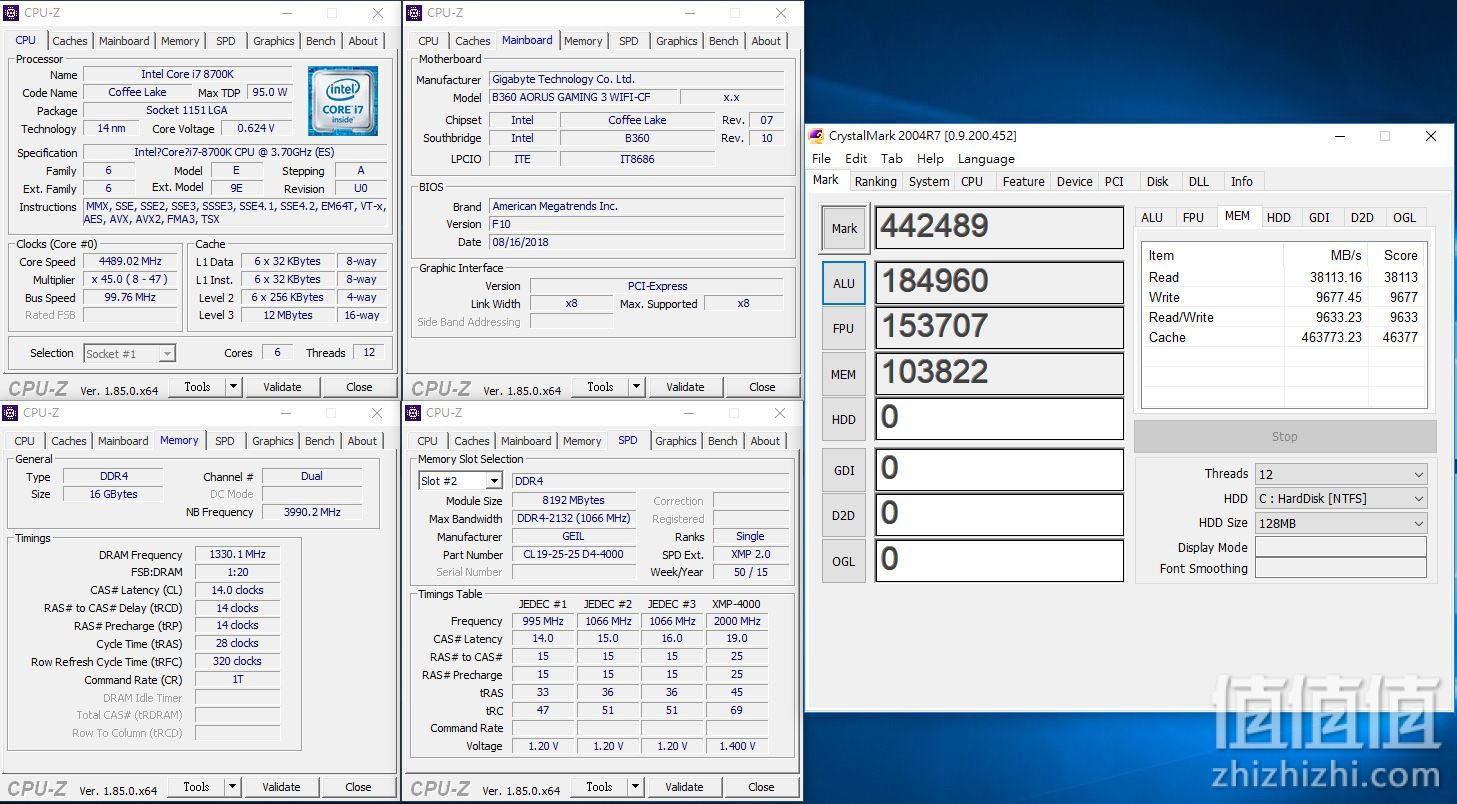
Task: Open Bench tab in Mainboard CPU-Z window
Action: click(724, 41)
